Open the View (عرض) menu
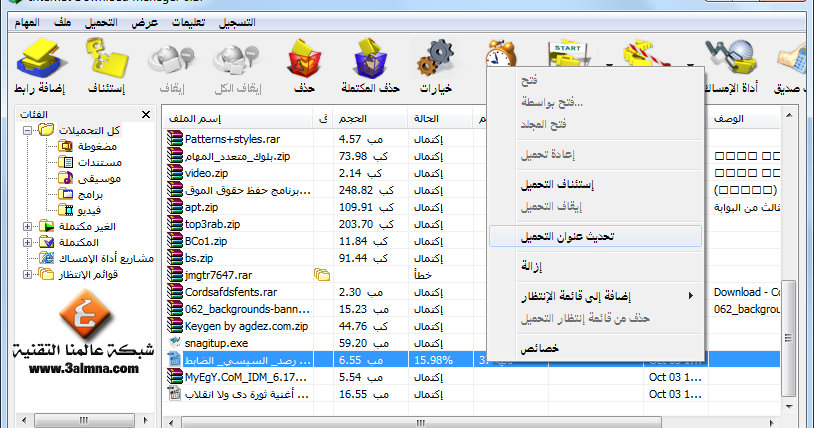This screenshot has height=428, width=814. (144, 23)
